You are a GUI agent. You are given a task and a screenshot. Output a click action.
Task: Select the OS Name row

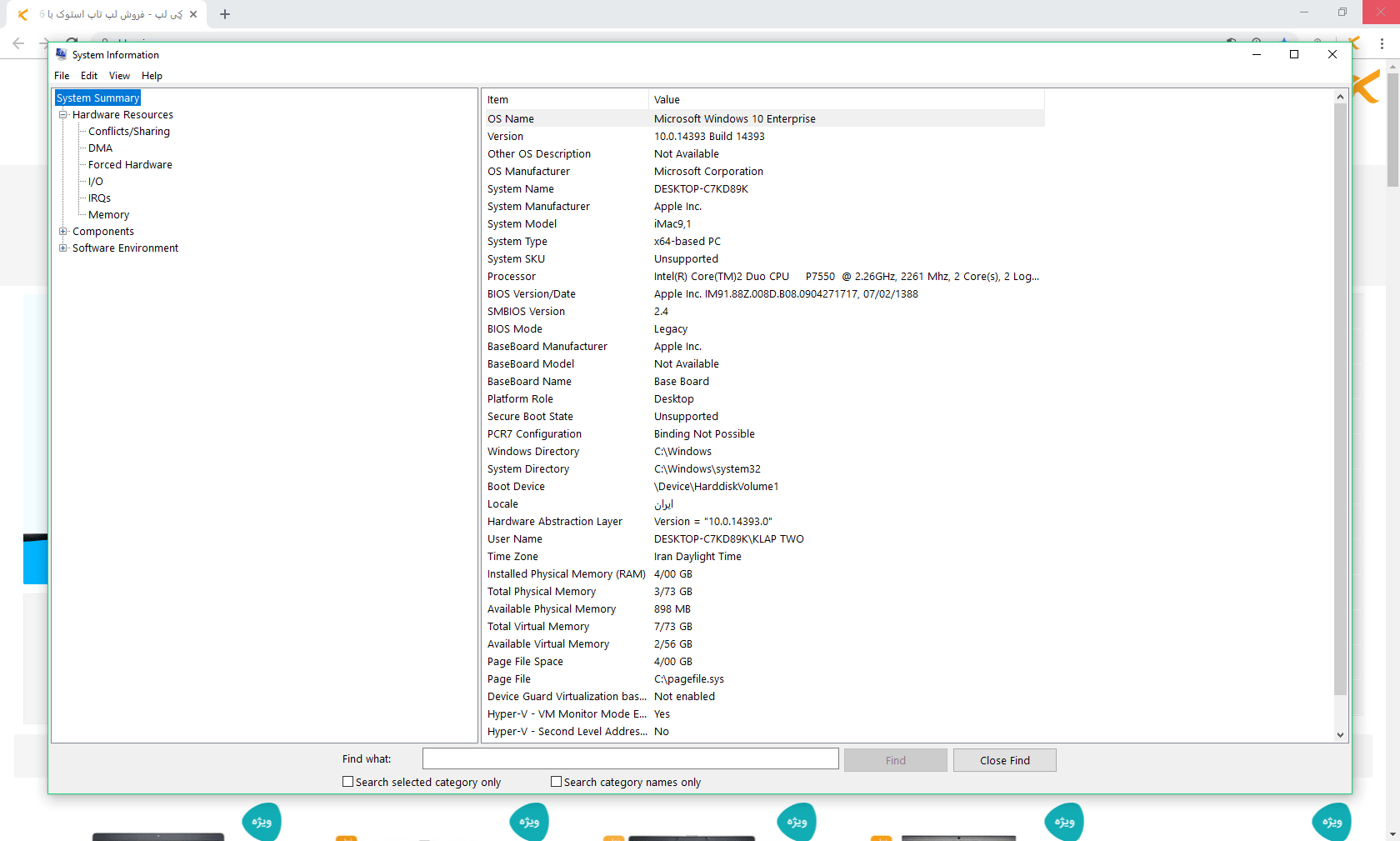click(x=764, y=119)
